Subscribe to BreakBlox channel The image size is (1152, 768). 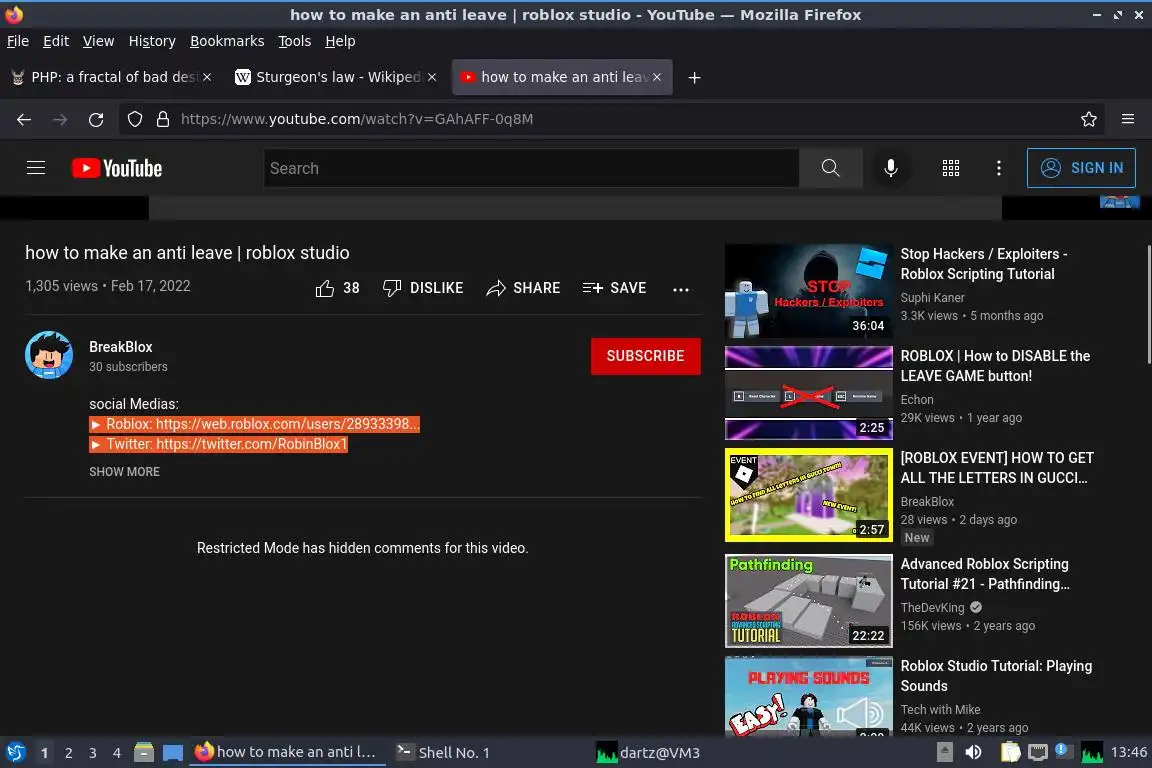click(646, 356)
